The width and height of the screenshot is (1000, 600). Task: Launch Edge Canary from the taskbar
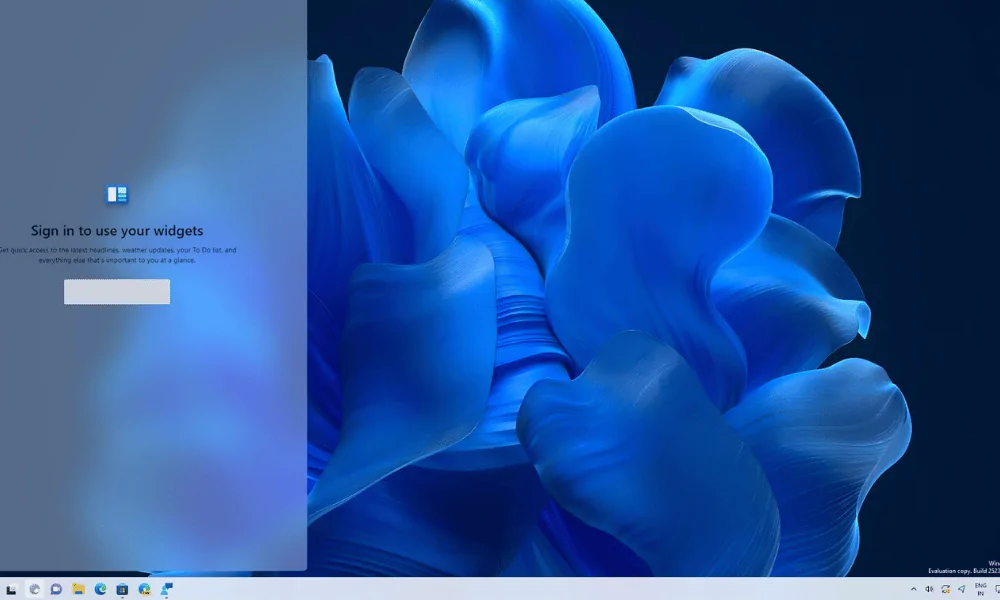145,589
